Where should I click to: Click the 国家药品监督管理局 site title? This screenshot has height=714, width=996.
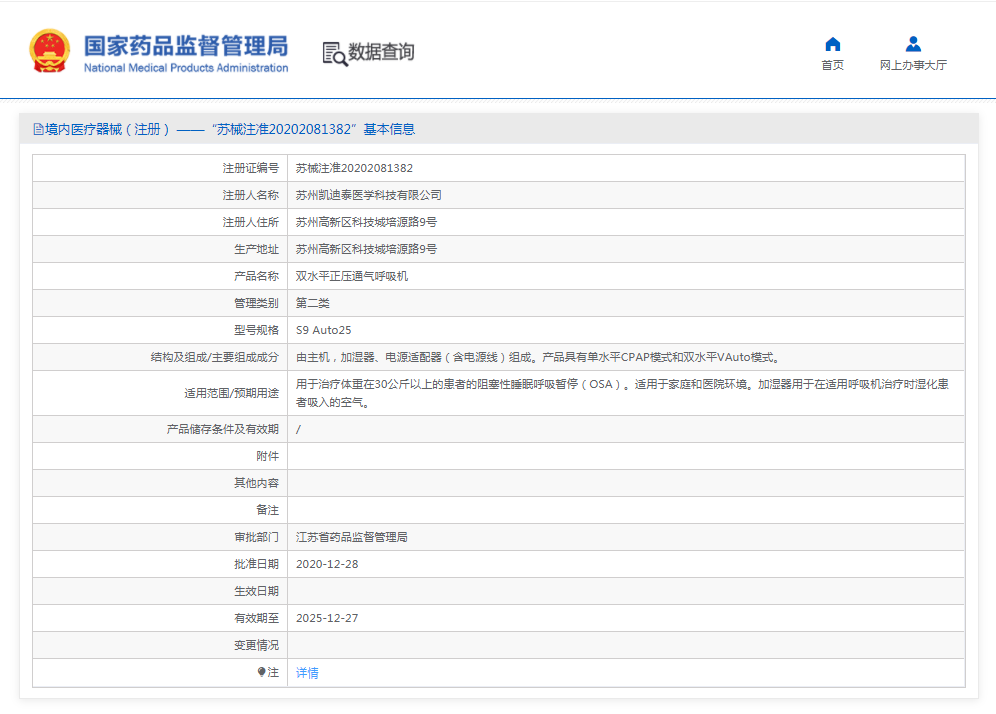[185, 47]
